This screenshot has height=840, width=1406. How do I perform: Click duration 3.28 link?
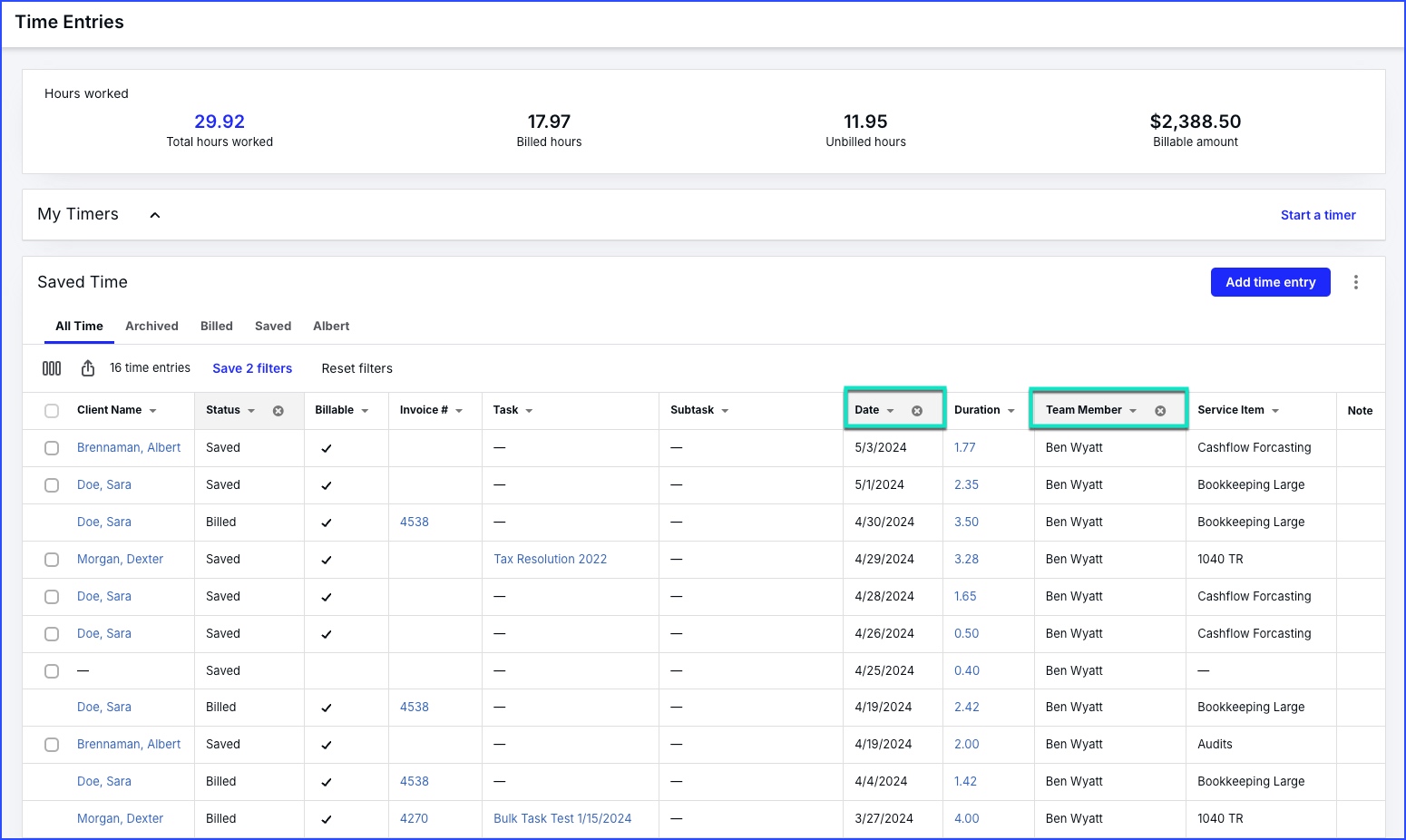966,559
